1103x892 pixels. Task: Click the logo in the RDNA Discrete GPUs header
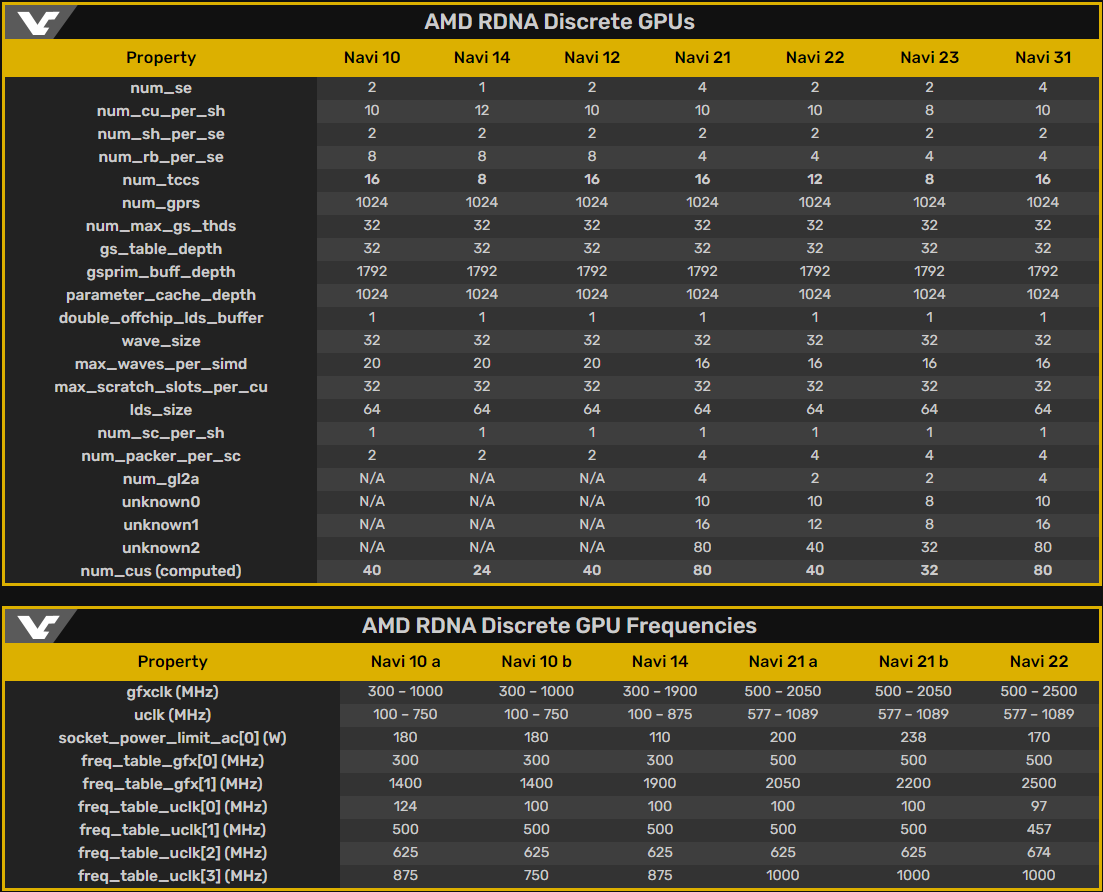pyautogui.click(x=38, y=22)
